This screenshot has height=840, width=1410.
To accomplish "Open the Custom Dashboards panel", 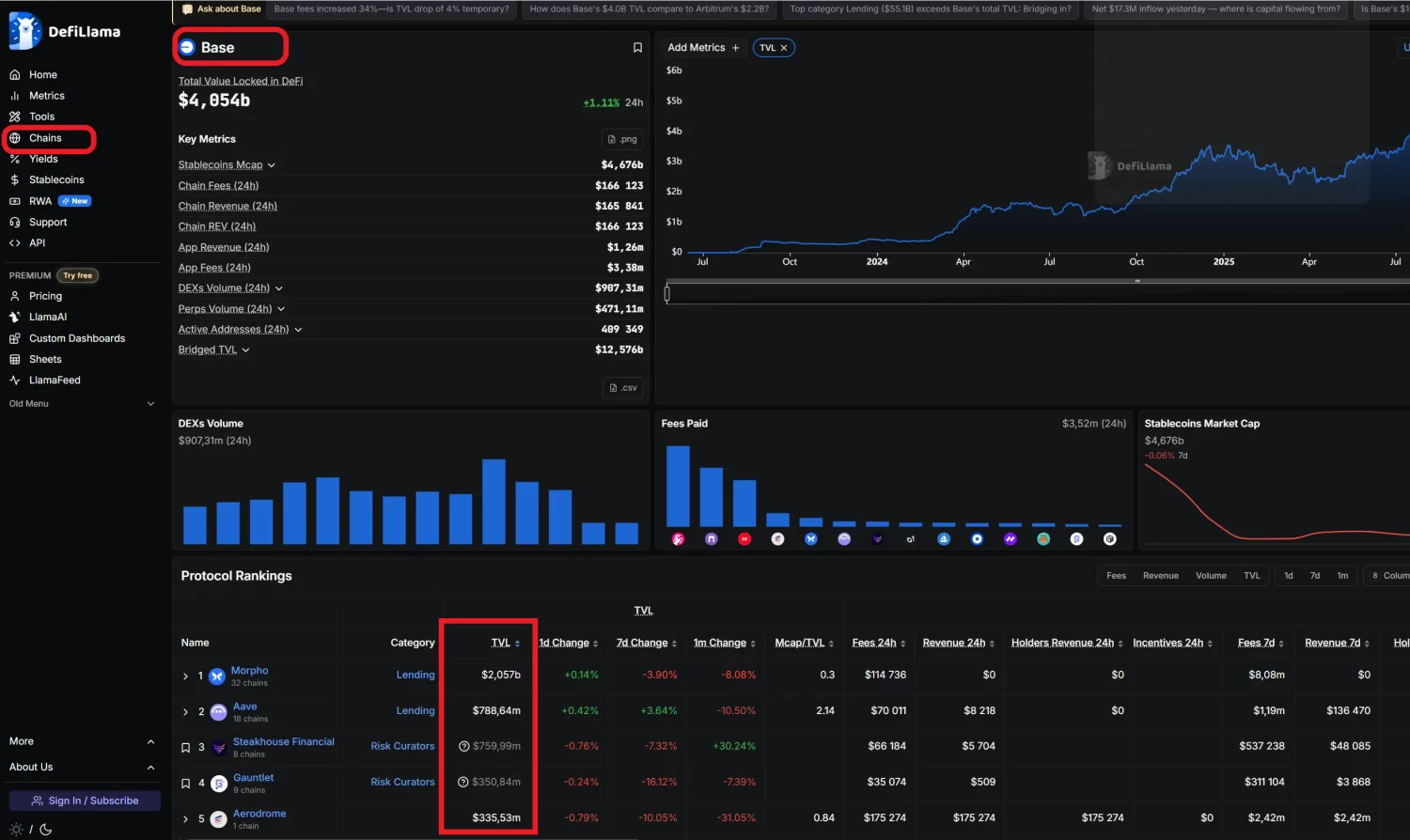I will click(x=77, y=337).
